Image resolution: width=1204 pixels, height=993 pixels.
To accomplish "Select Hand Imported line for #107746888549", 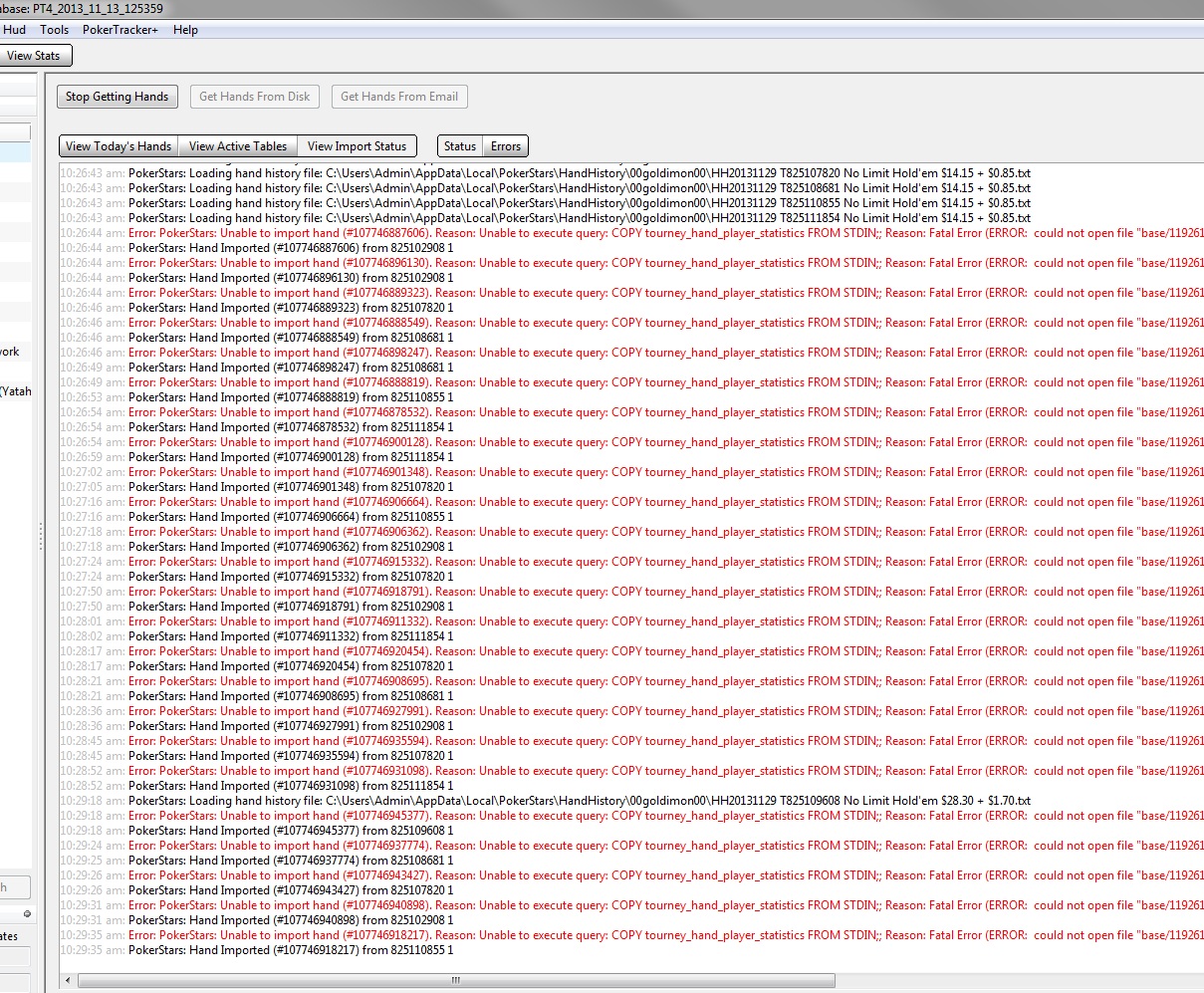I will pyautogui.click(x=257, y=338).
